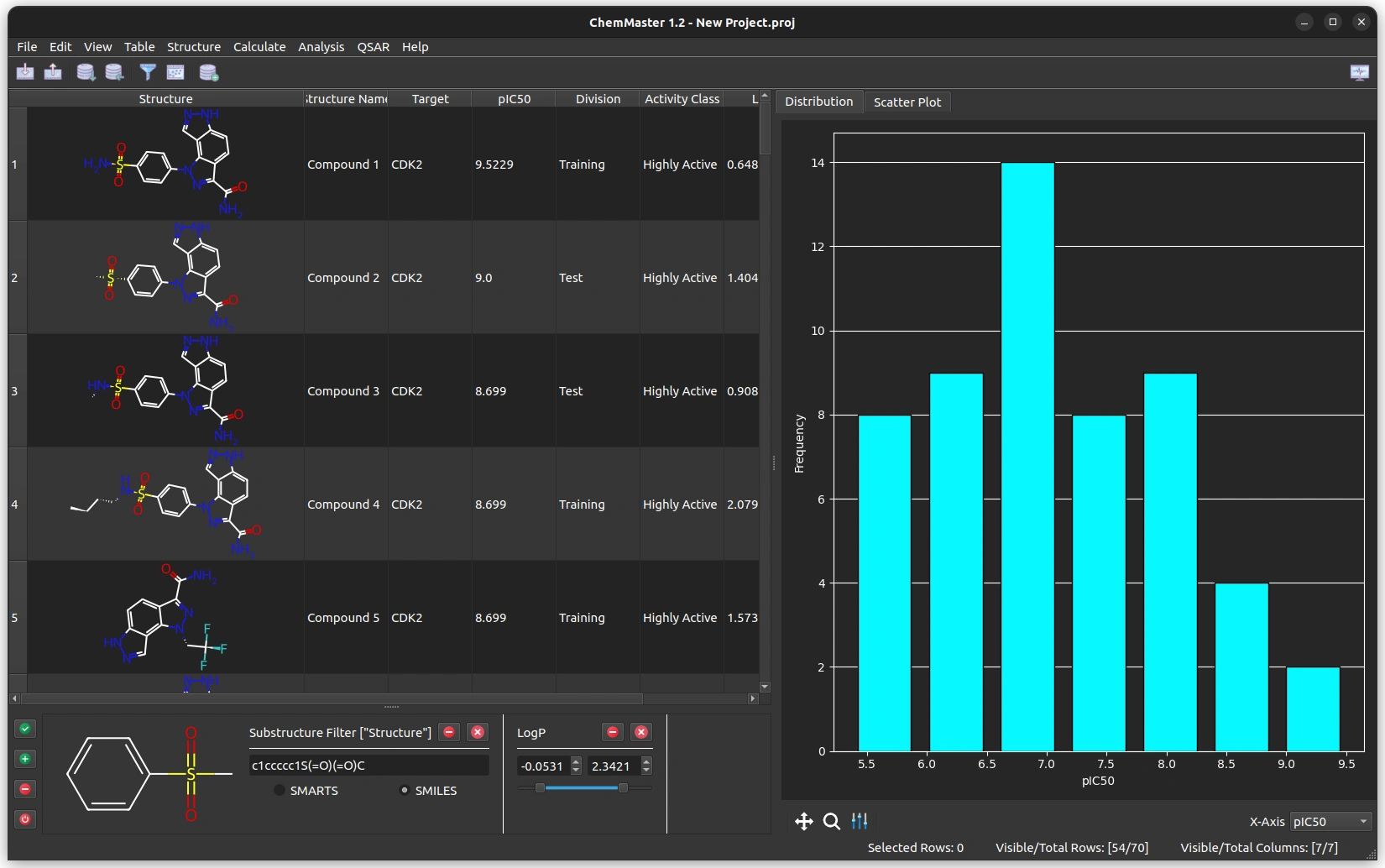1385x868 pixels.
Task: Open the data import toolbar icon
Action: pos(25,72)
